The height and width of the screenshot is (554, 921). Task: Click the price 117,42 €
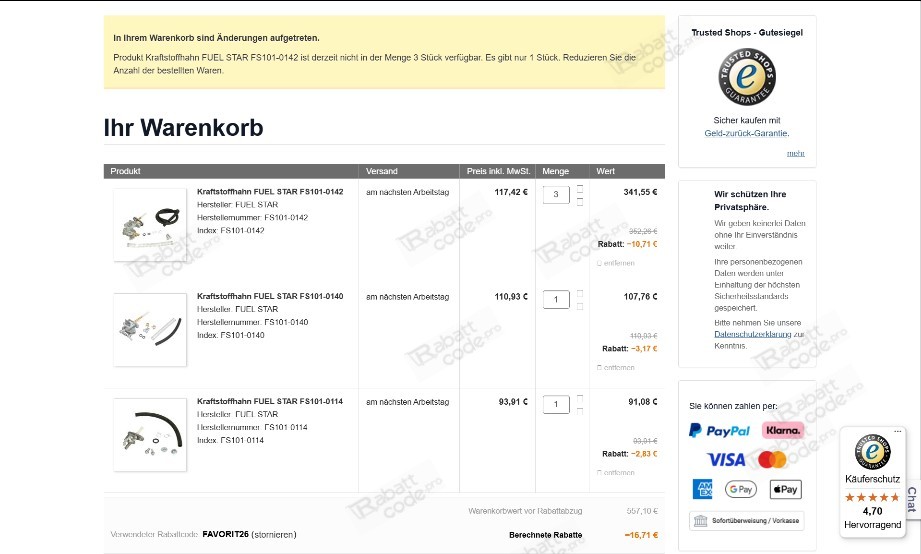click(511, 192)
